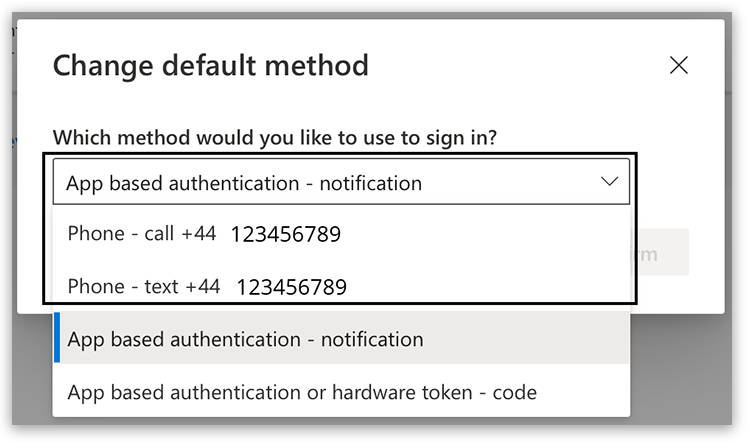Click the word notification in the highlighted option

[x=371, y=339]
